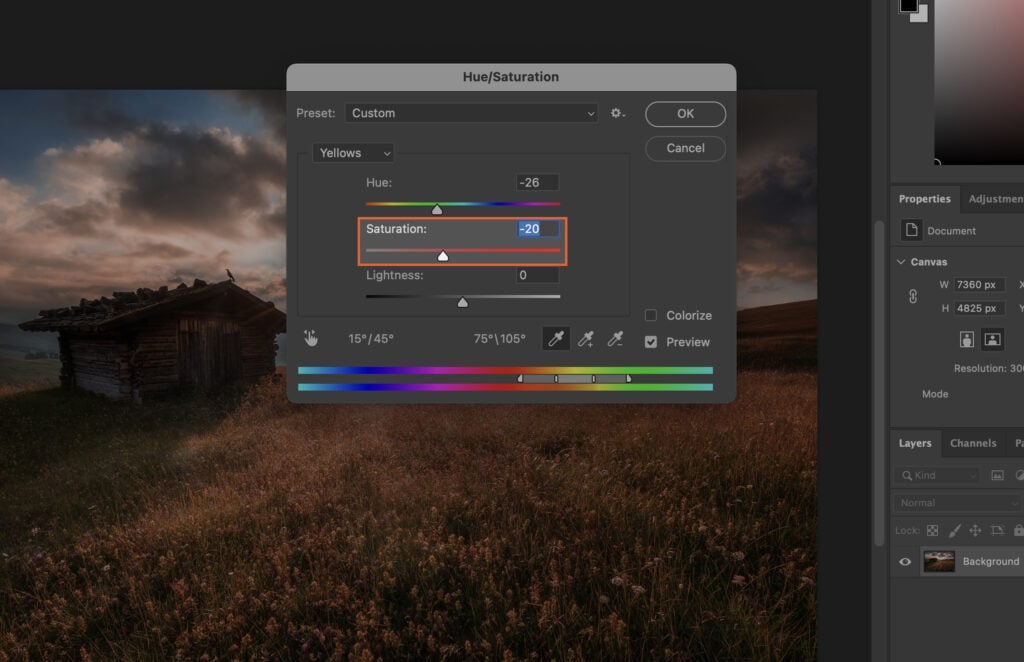
Task: Select the subtract-from-sample eyedropper
Action: click(614, 339)
